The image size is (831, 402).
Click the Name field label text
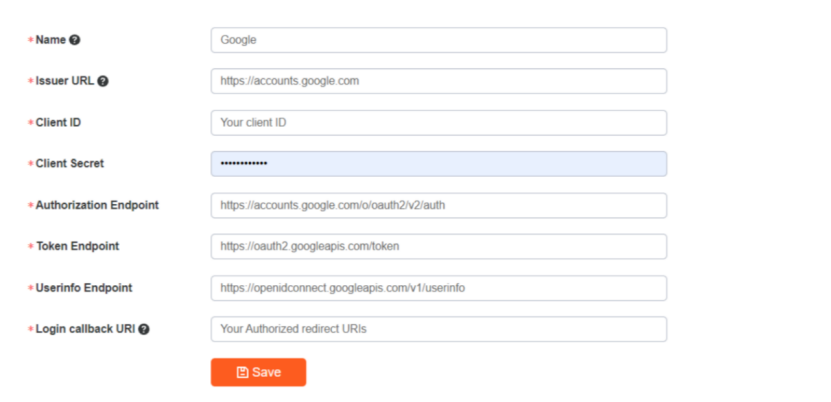[50, 40]
